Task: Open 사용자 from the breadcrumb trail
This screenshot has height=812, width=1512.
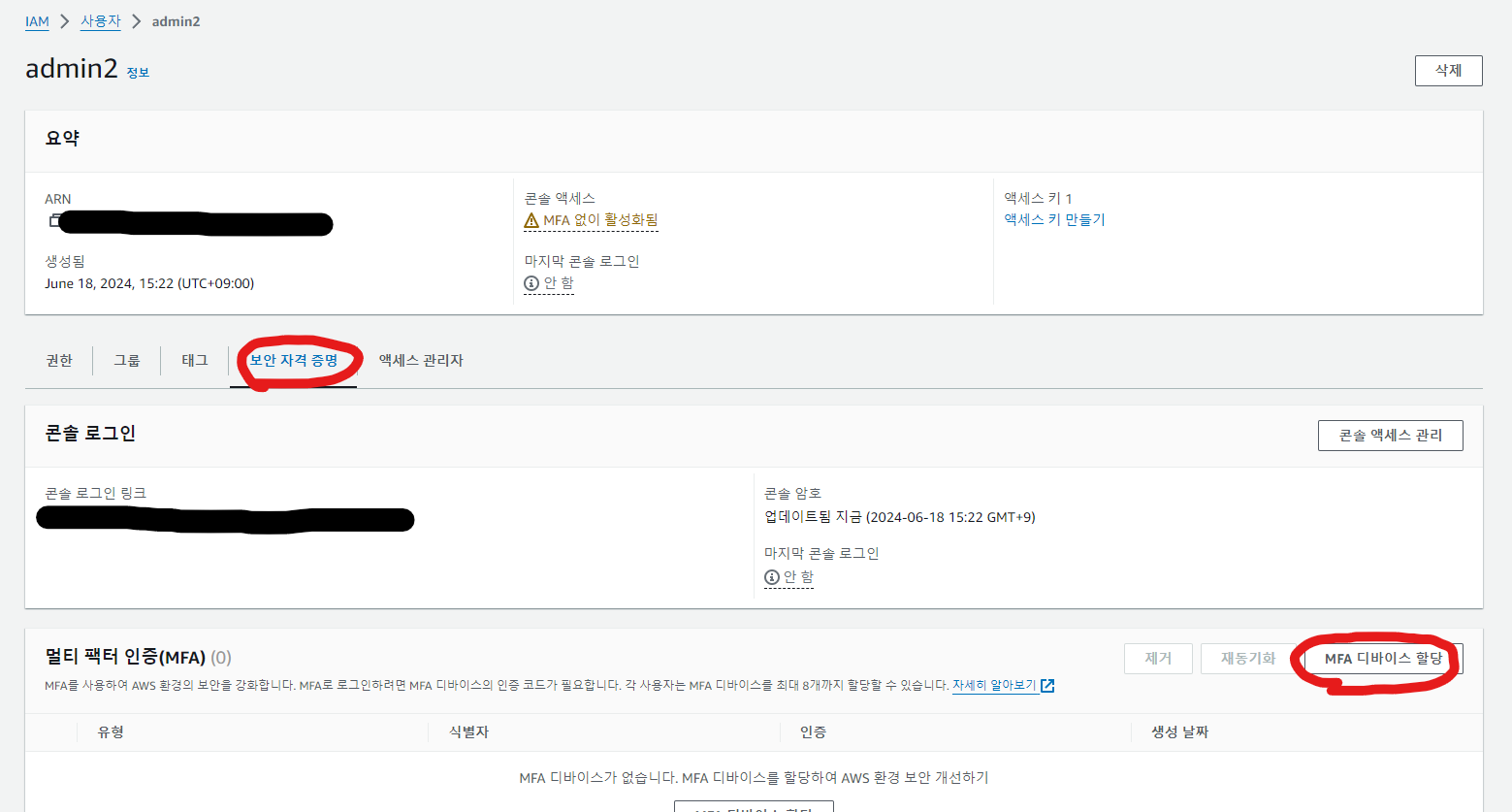Action: point(101,20)
